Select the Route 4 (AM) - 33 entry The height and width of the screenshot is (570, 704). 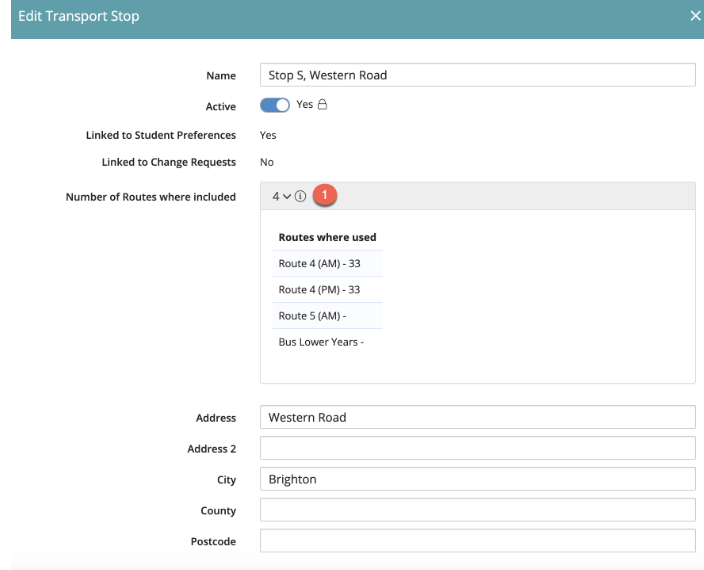(x=319, y=264)
